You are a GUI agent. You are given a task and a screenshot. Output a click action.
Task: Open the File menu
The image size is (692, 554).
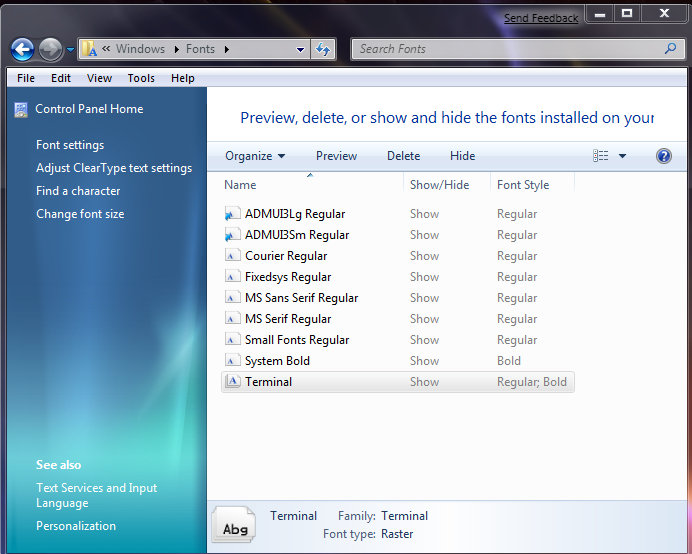(26, 78)
